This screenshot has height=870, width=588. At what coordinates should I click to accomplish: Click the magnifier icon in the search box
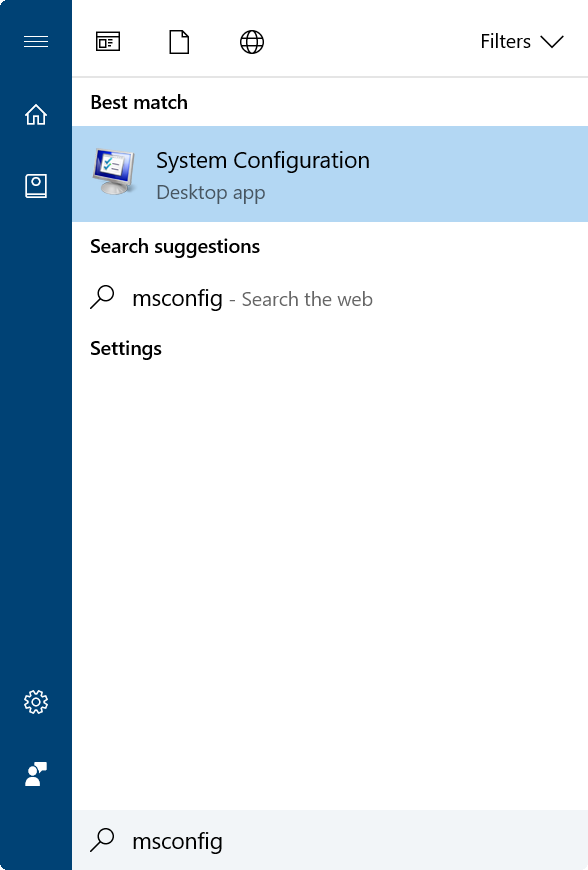coord(101,841)
